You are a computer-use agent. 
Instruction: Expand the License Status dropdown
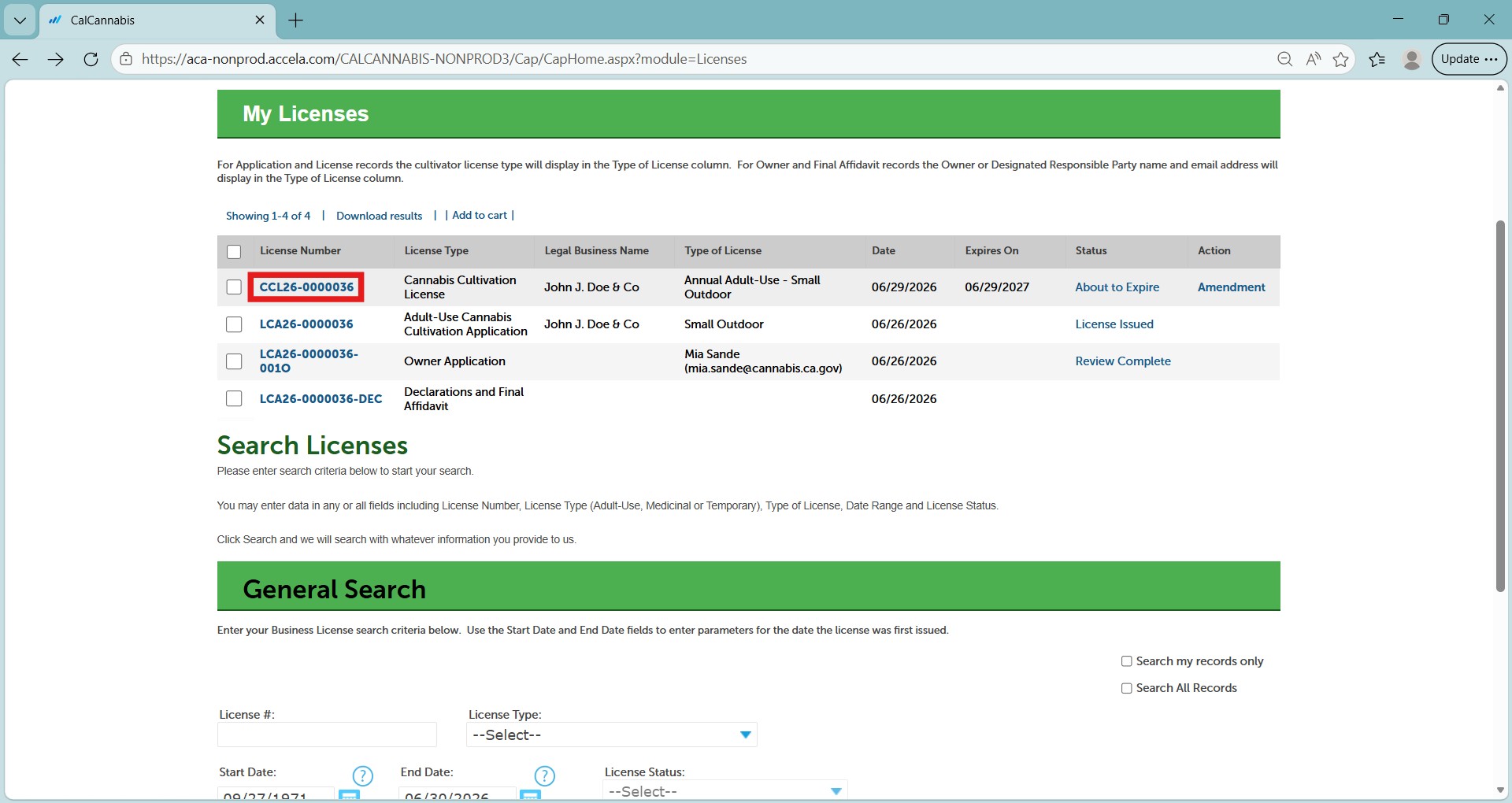[725, 790]
